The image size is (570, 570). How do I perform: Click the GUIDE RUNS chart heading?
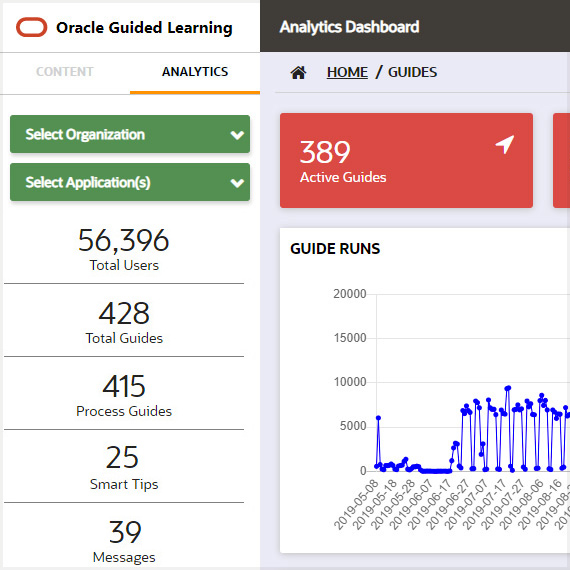tap(335, 249)
